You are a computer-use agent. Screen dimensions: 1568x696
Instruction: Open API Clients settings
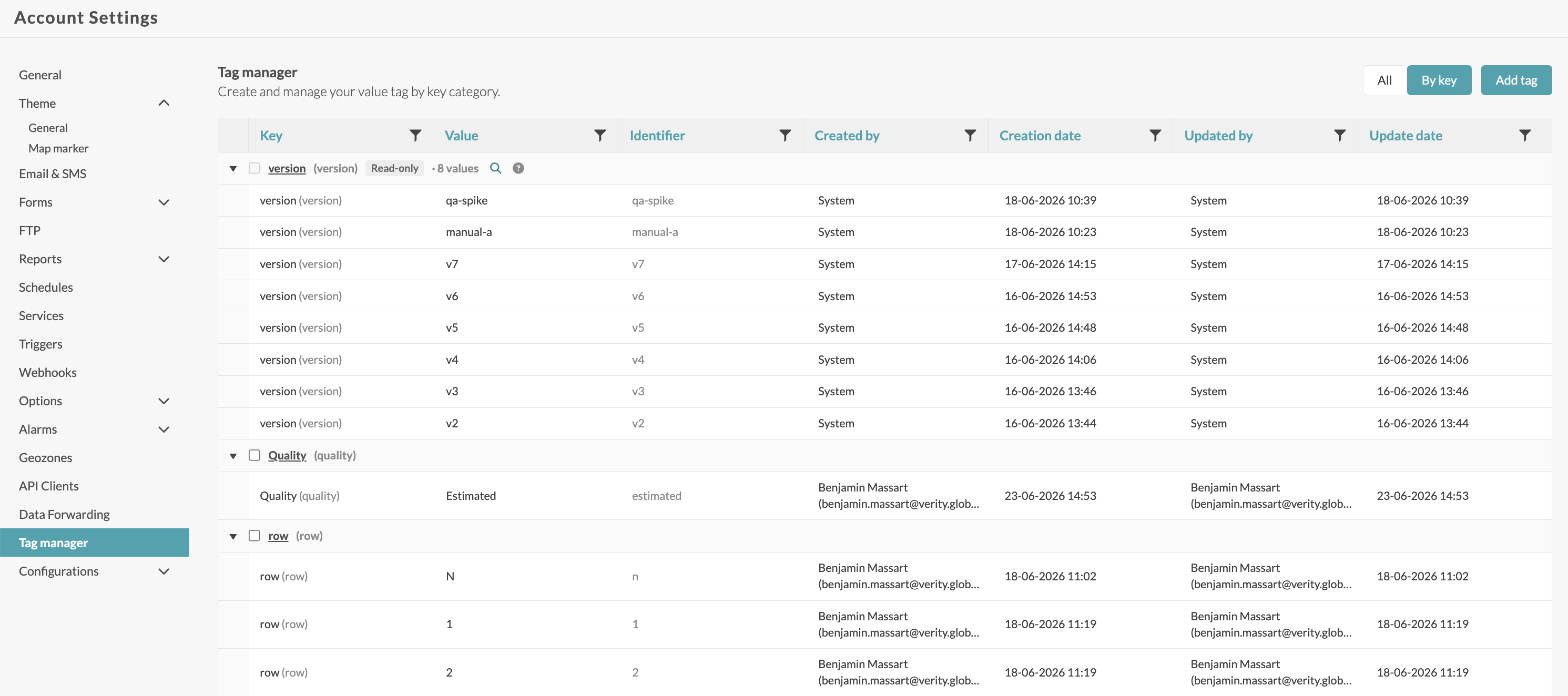[49, 486]
